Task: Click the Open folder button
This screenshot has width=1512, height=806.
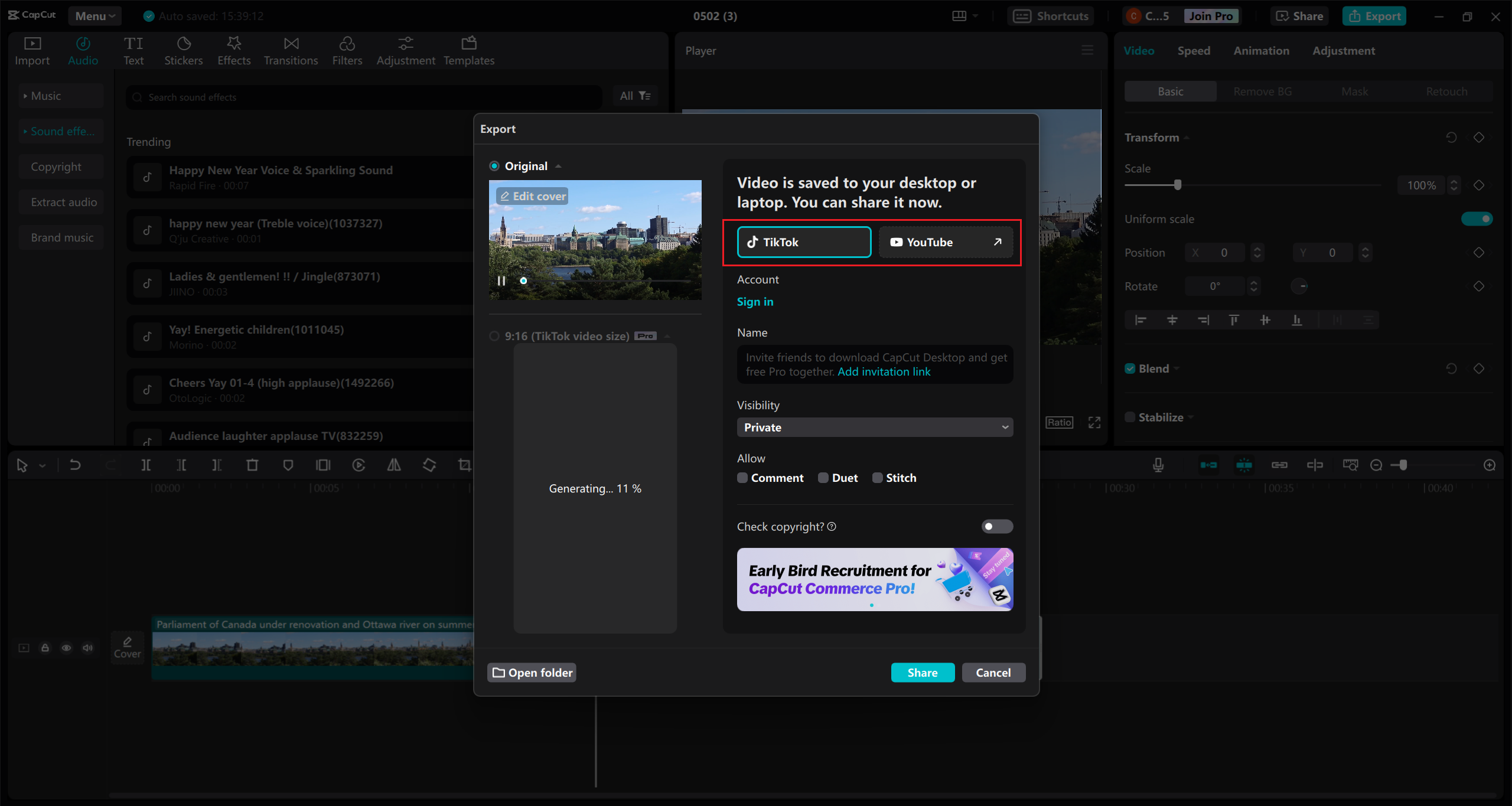Action: tap(532, 673)
